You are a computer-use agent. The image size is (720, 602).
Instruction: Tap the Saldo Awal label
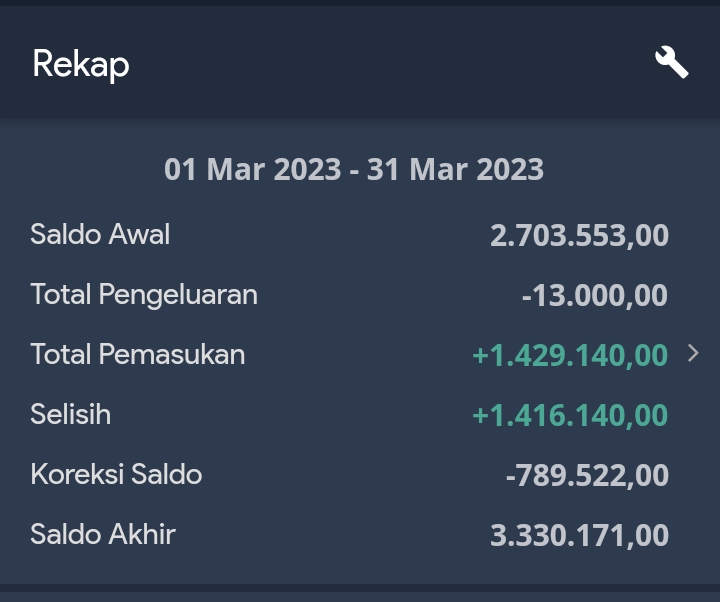100,234
